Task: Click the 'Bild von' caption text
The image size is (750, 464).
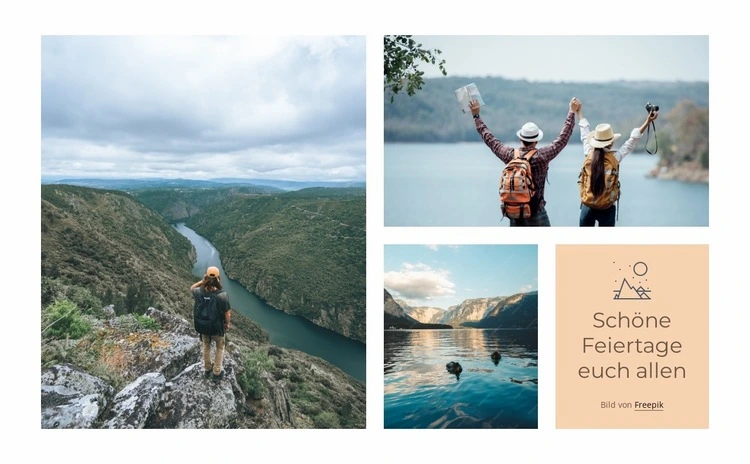Action: click(616, 405)
